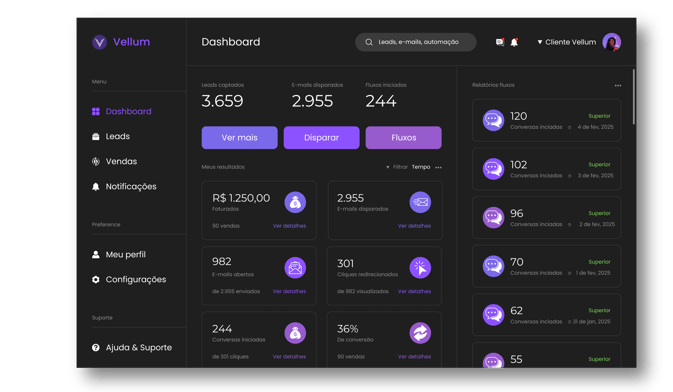The height and width of the screenshot is (392, 673).
Task: Click the Vendas coin icon
Action: click(96, 161)
